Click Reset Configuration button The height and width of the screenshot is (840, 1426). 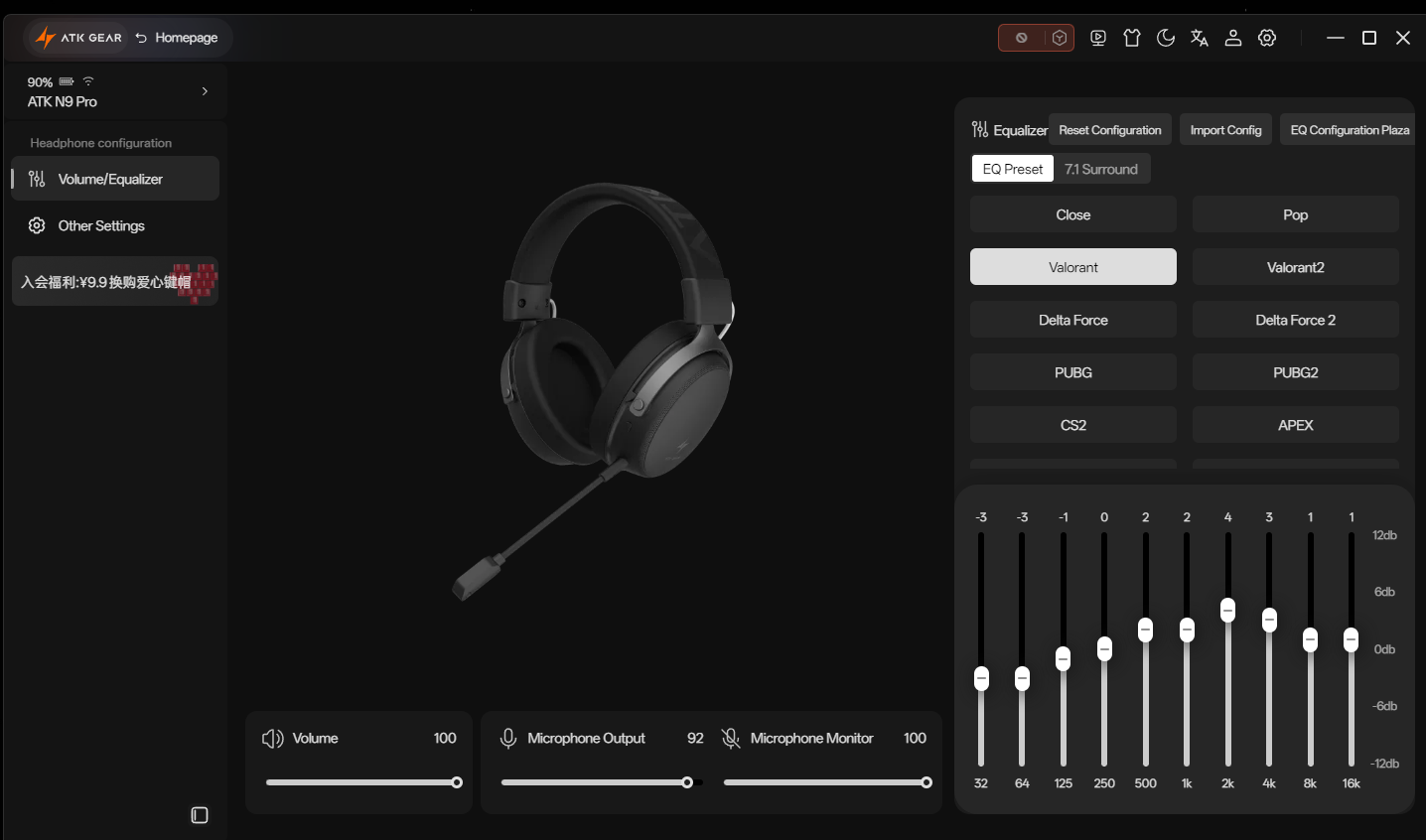click(x=1110, y=130)
